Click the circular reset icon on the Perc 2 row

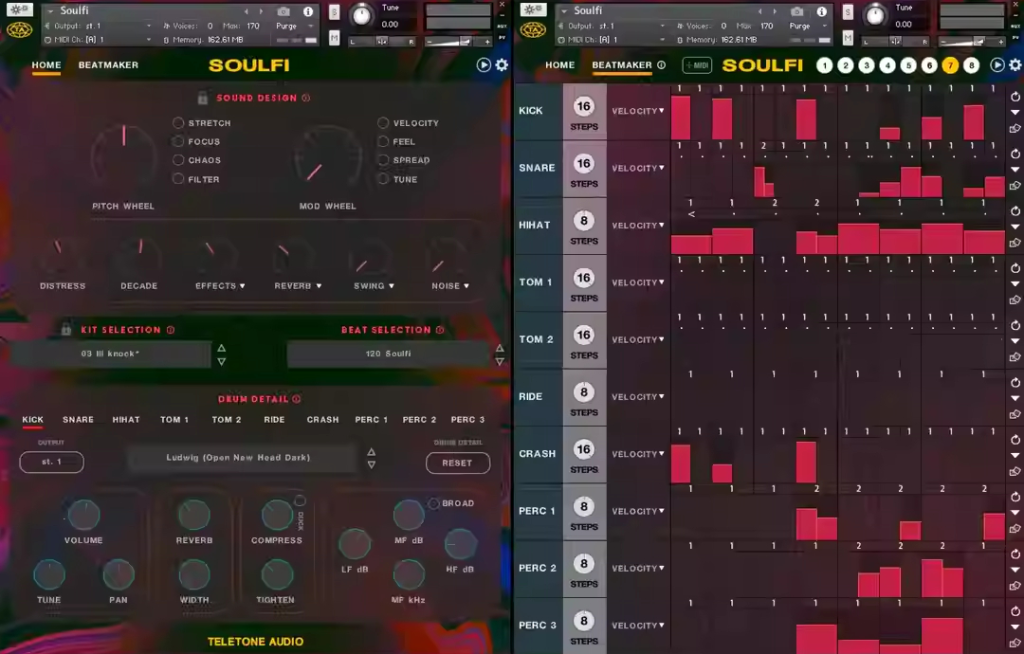1015,554
